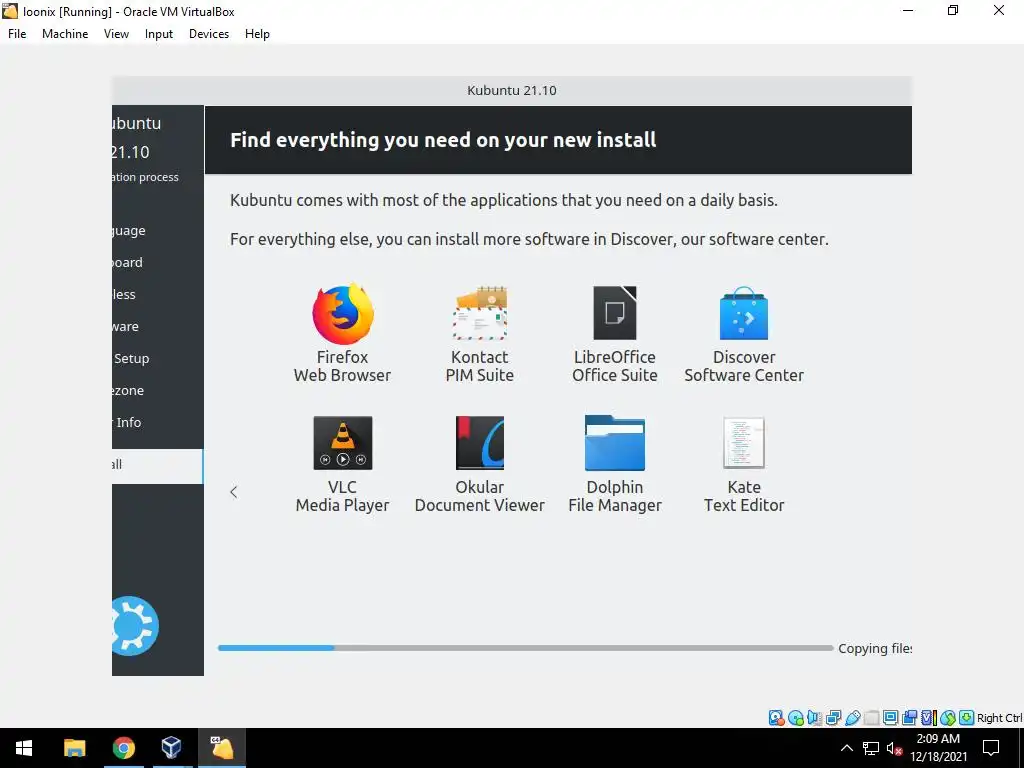Click the Dolphin File Manager icon
Viewport: 1024px width, 768px height.
click(x=615, y=443)
